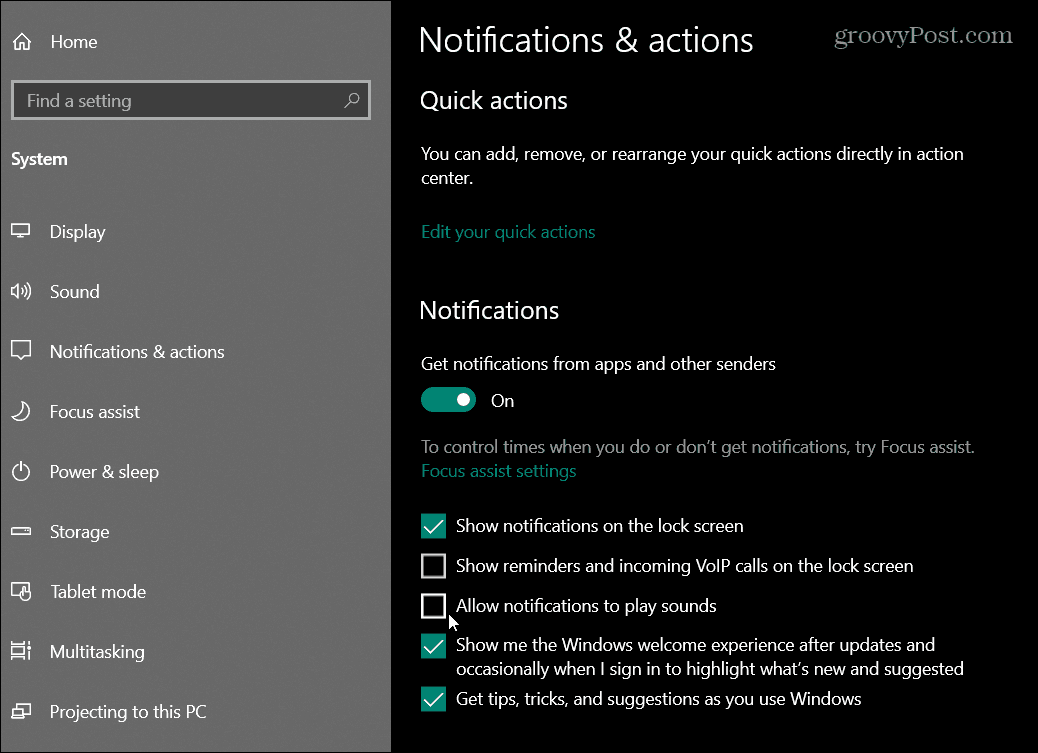Click the search magnifier icon
Image resolution: width=1038 pixels, height=753 pixels.
(x=352, y=100)
